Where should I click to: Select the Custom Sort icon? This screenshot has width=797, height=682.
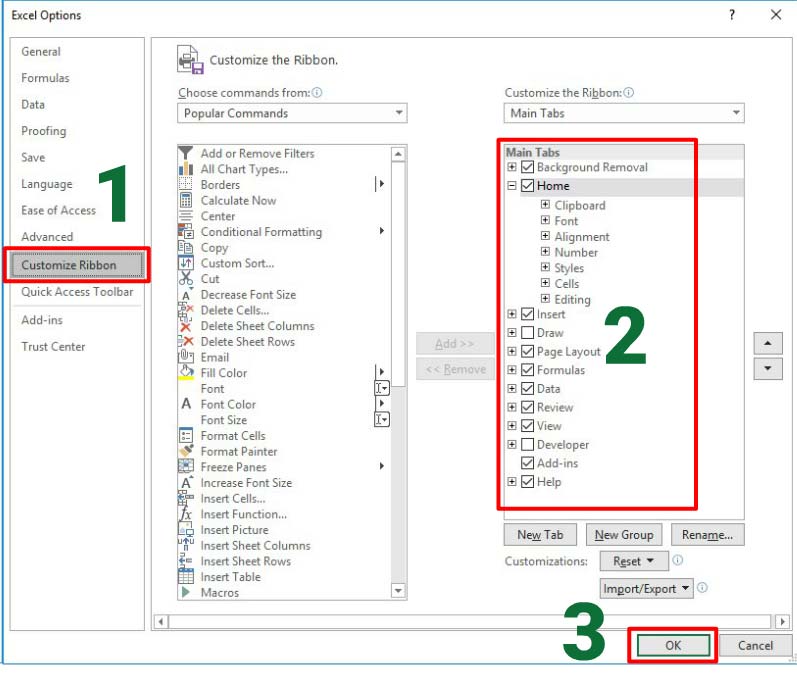pyautogui.click(x=186, y=263)
